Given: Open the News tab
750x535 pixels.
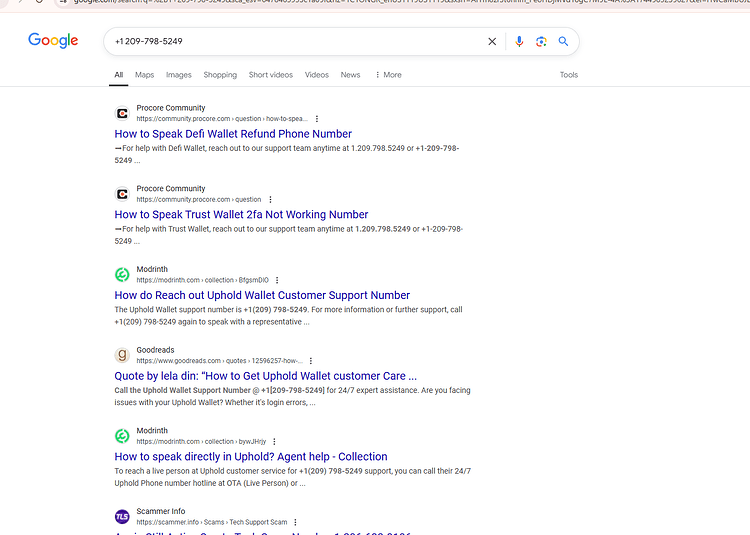Looking at the screenshot, I should (350, 75).
